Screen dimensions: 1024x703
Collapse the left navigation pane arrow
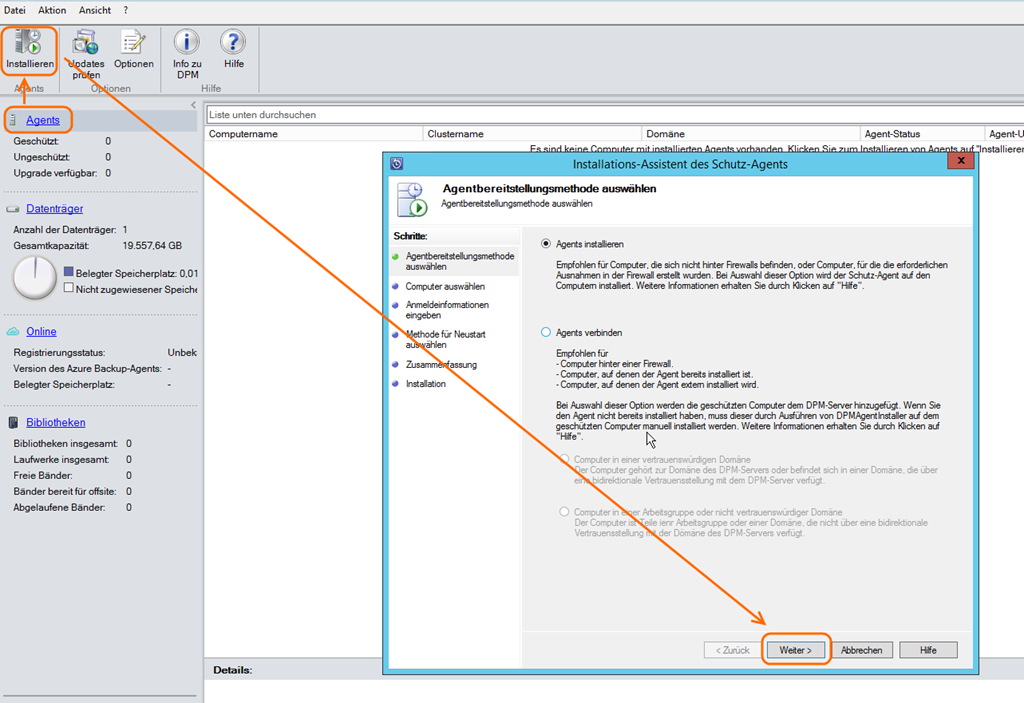193,105
